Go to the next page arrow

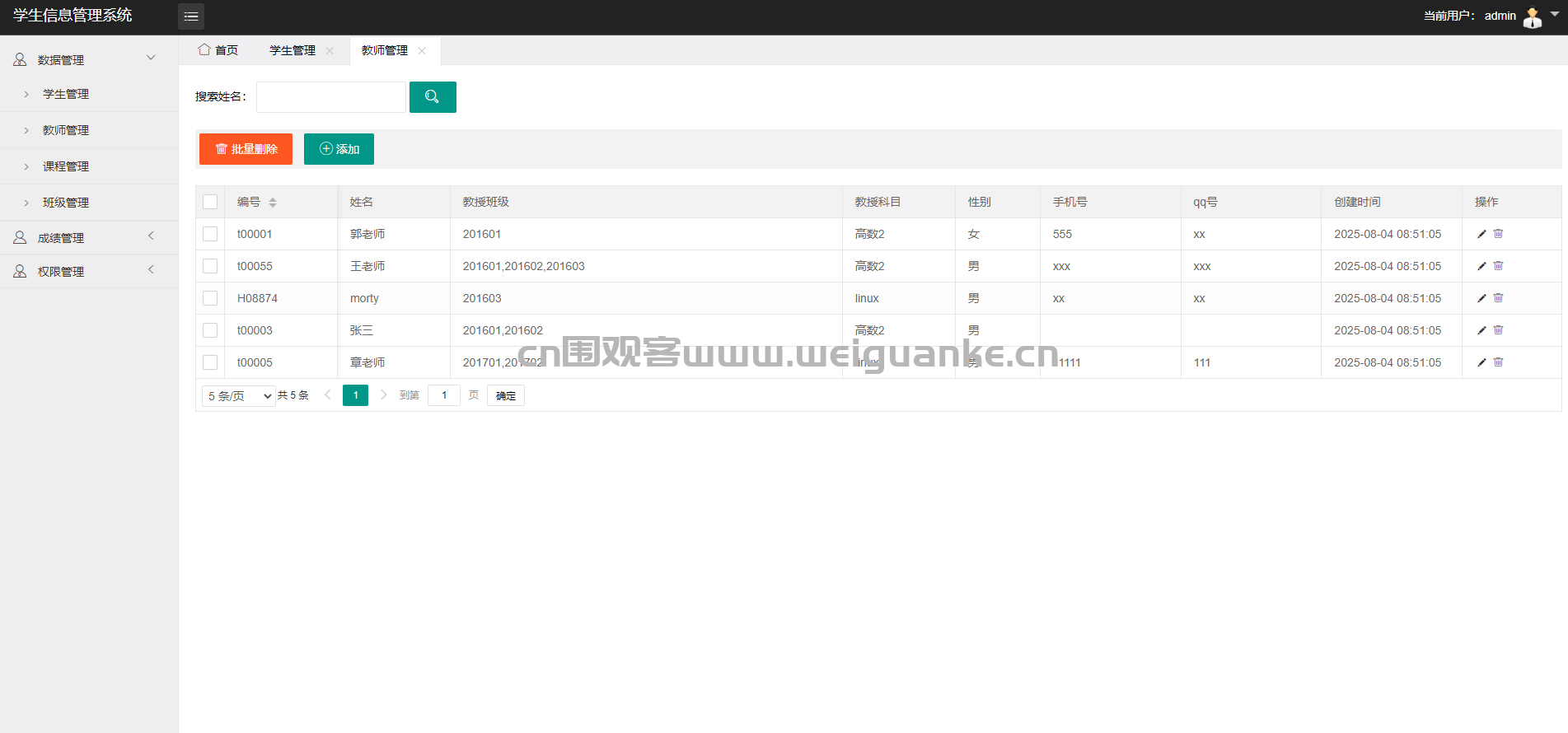pos(383,395)
